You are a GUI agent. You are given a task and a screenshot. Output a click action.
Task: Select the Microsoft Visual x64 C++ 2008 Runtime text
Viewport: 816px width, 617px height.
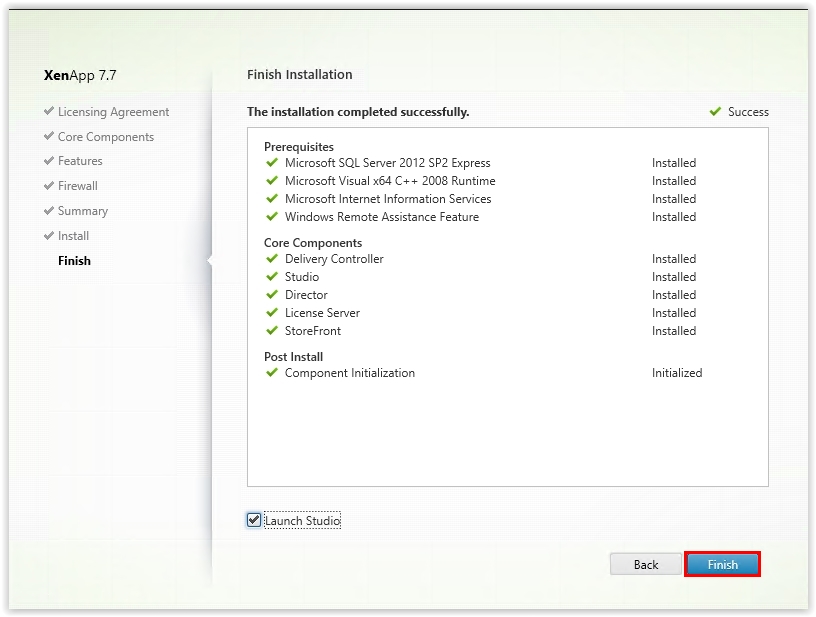pos(390,181)
